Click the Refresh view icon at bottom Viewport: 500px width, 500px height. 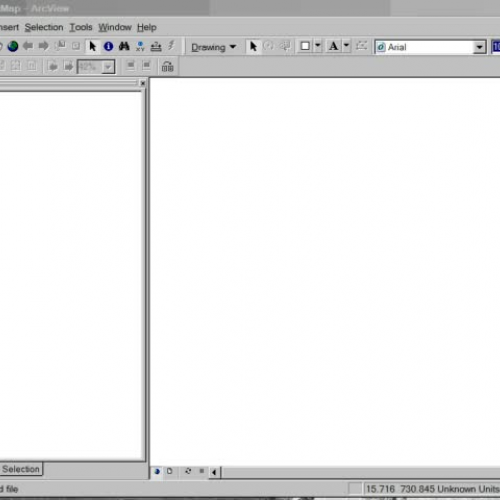[x=188, y=471]
